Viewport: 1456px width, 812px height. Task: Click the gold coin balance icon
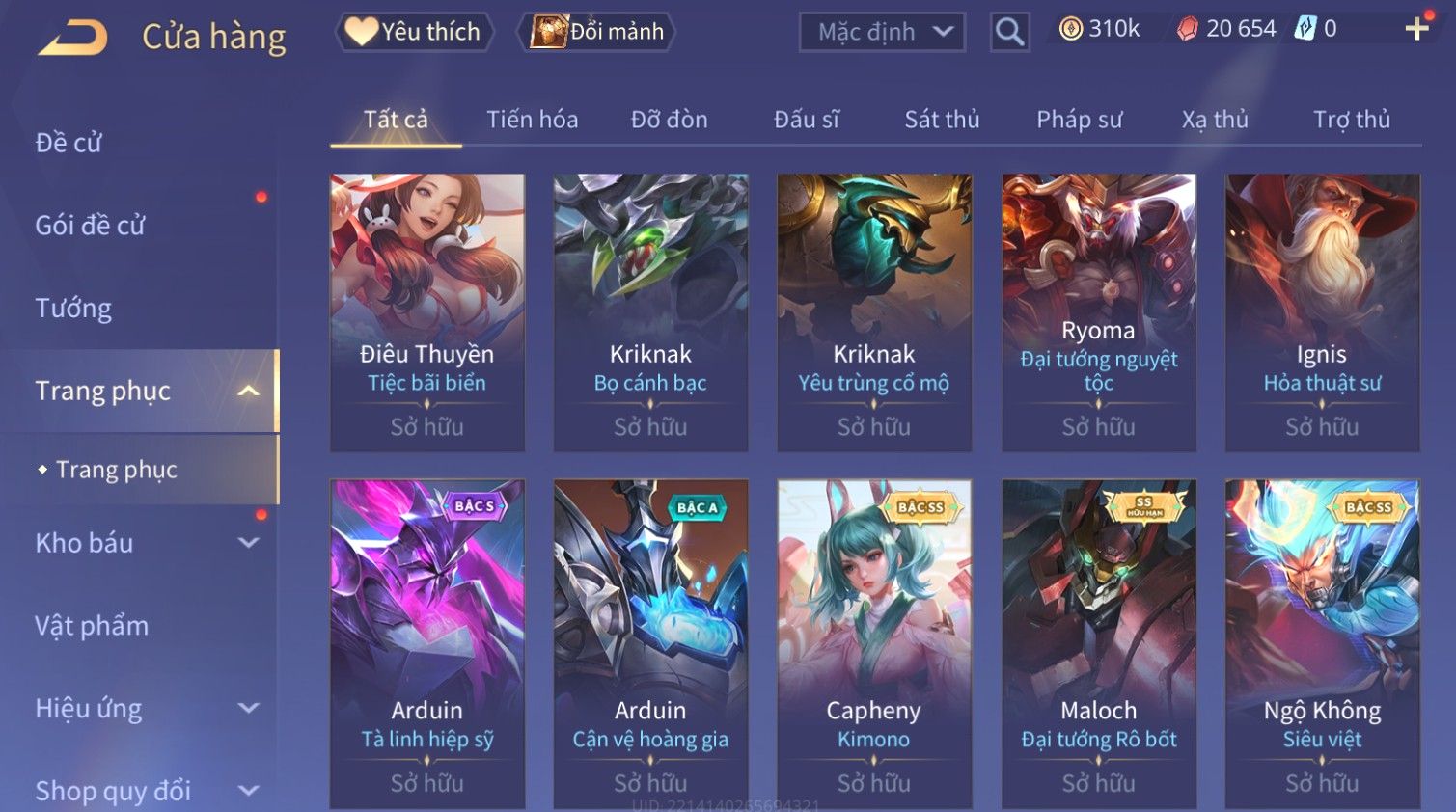click(1071, 29)
